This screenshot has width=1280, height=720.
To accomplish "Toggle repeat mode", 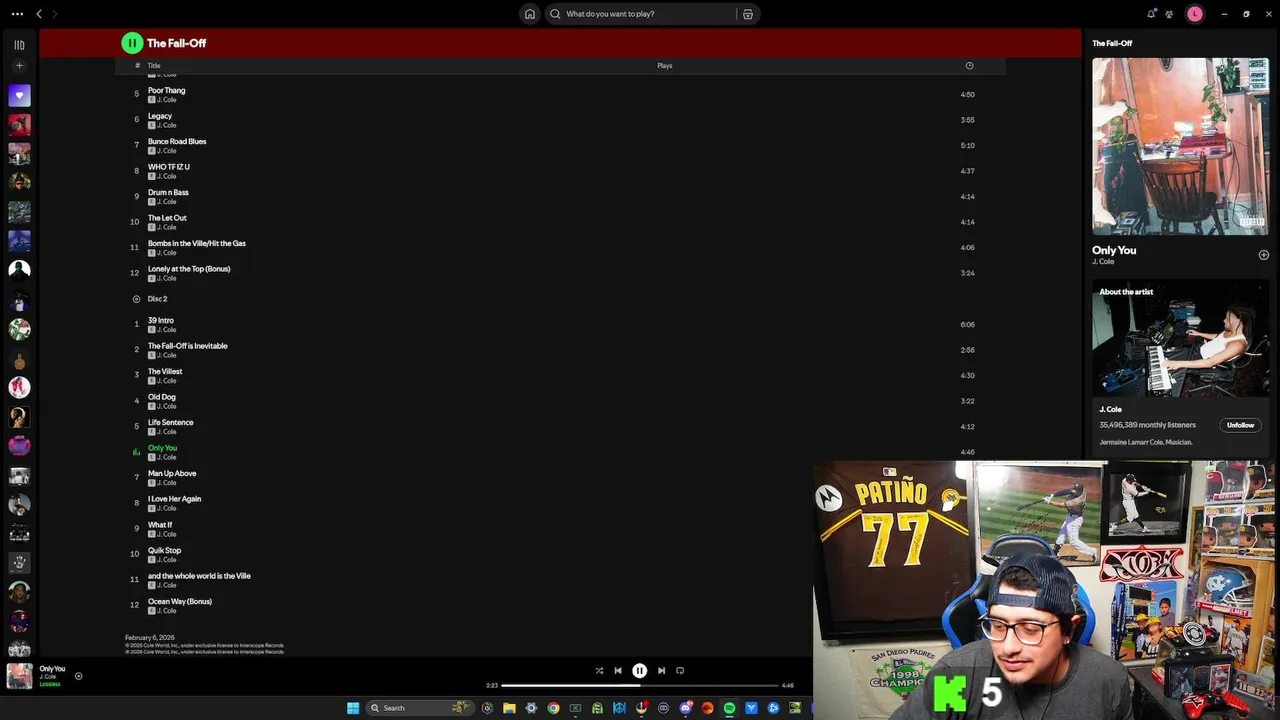I will 680,671.
